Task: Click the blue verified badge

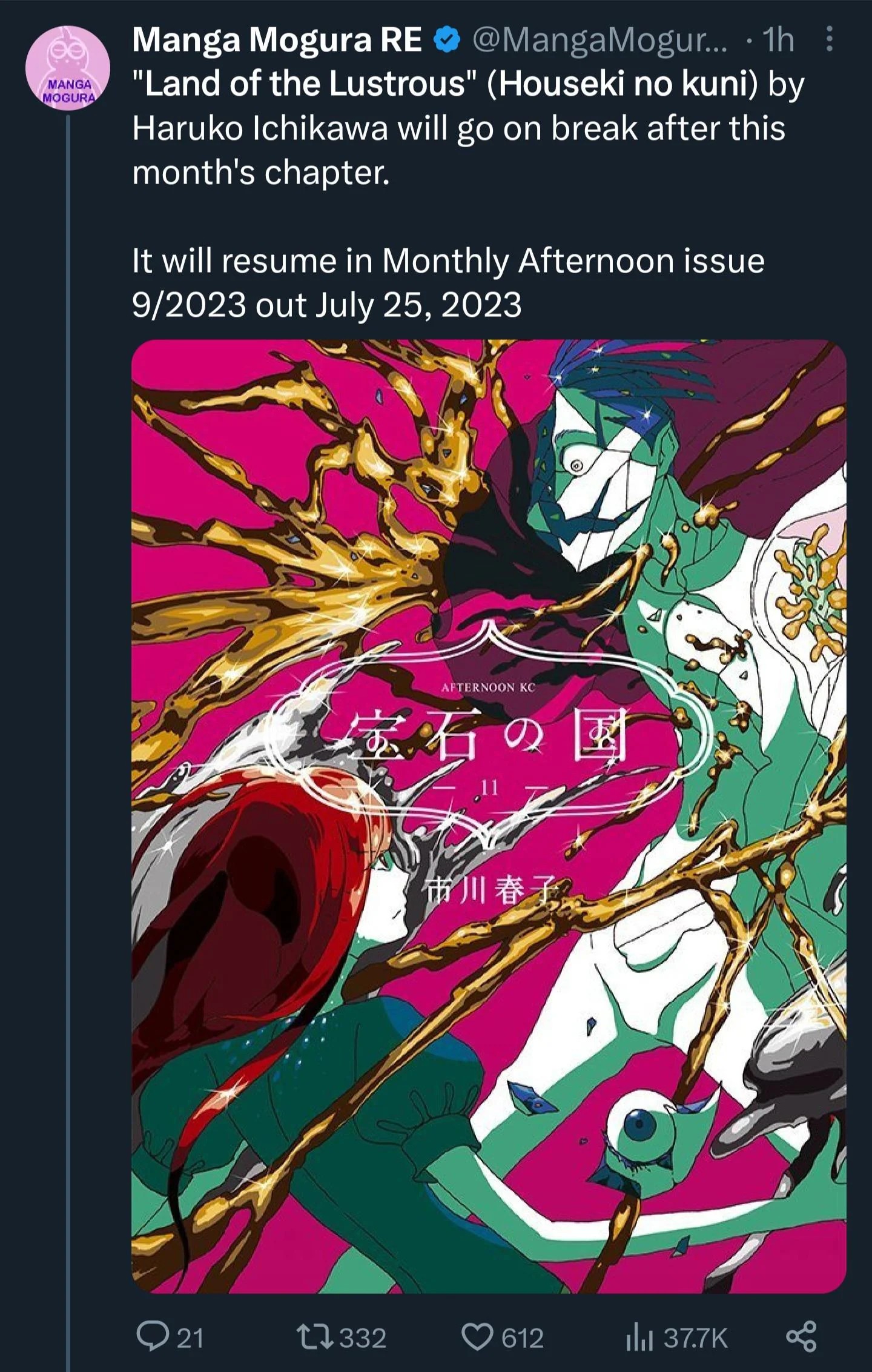Action: point(447,41)
